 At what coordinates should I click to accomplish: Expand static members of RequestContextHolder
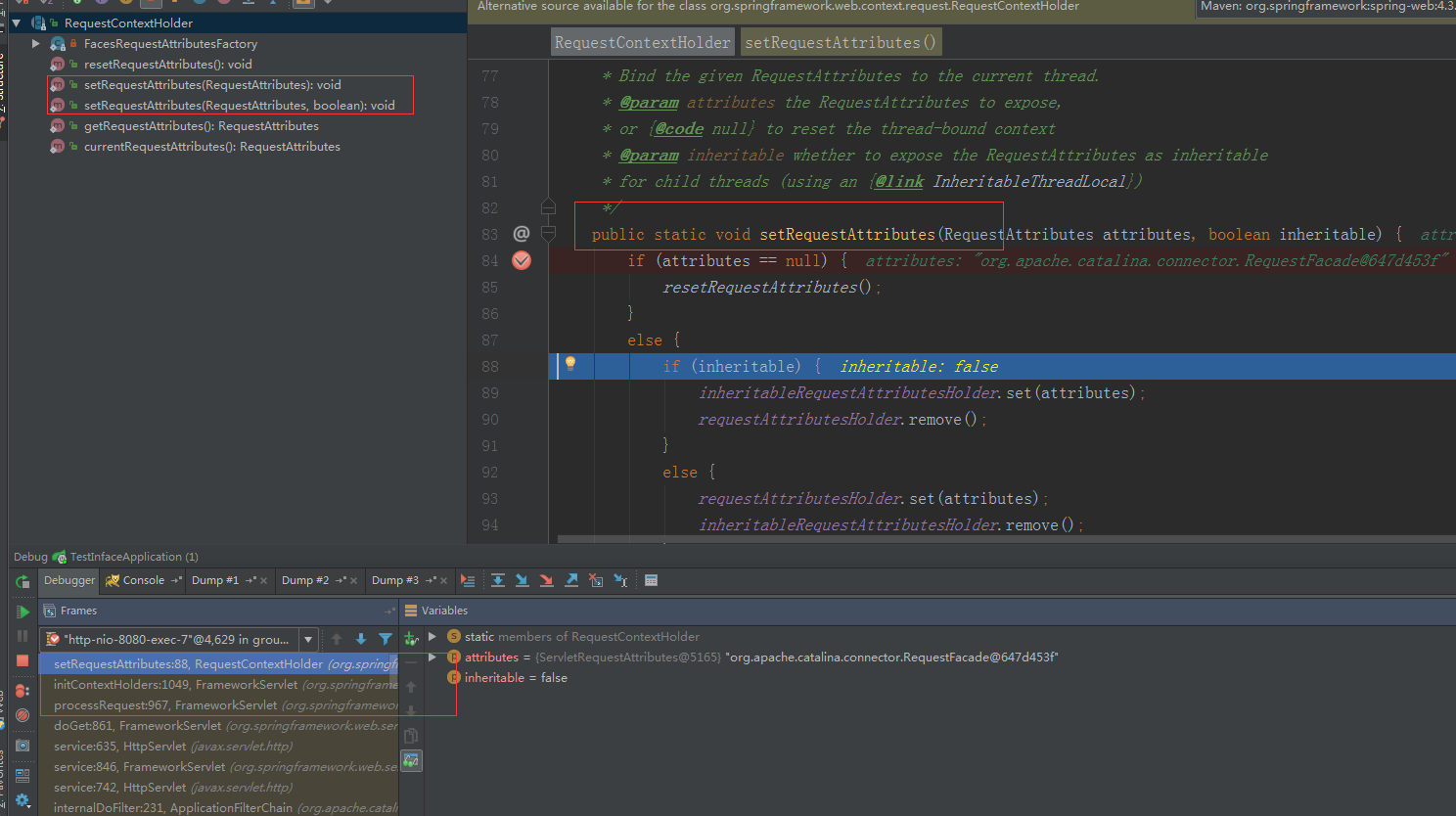(x=432, y=637)
